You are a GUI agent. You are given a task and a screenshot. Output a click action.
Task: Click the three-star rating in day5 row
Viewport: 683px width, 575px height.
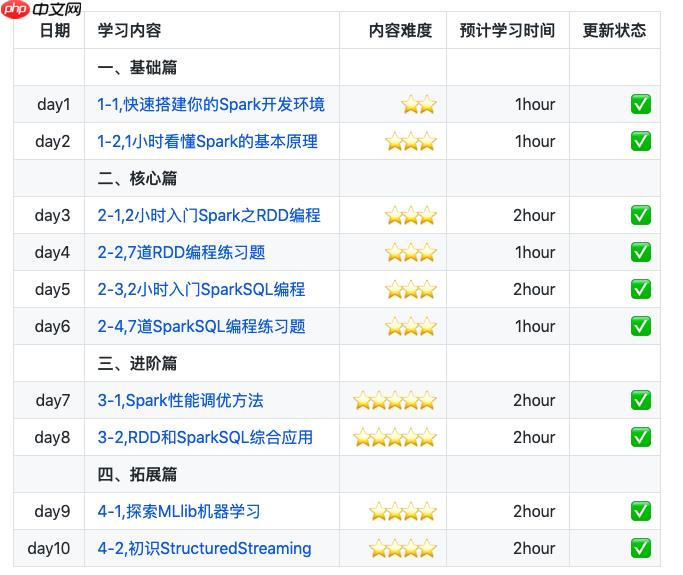coord(411,290)
